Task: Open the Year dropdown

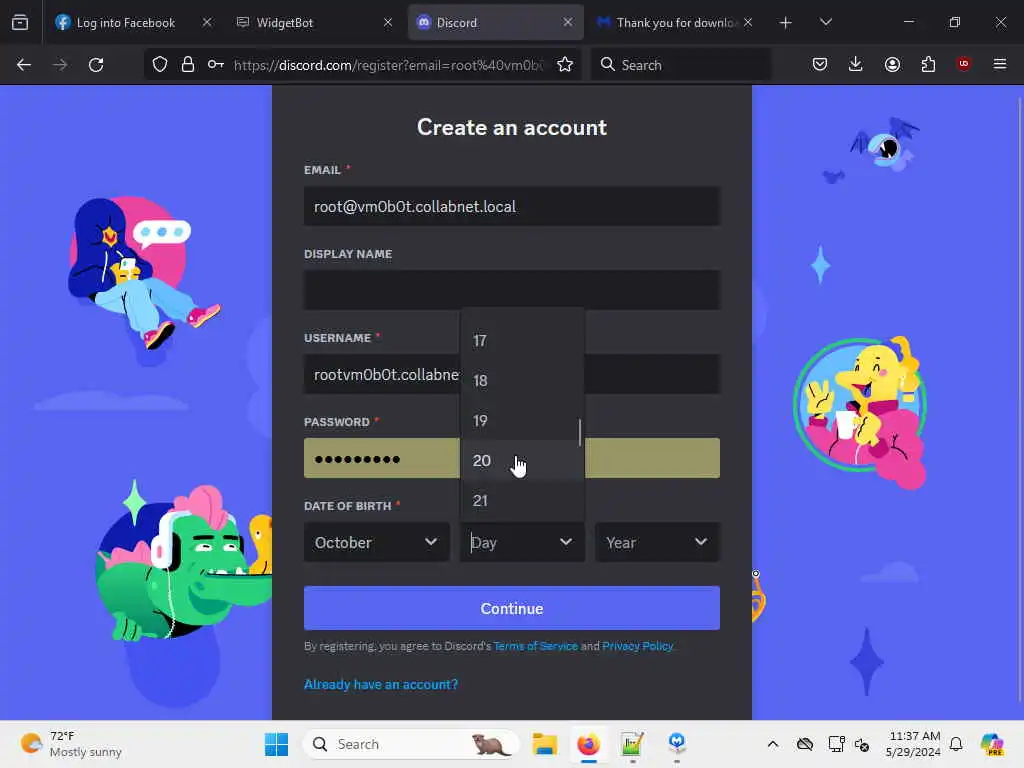Action: [658, 542]
